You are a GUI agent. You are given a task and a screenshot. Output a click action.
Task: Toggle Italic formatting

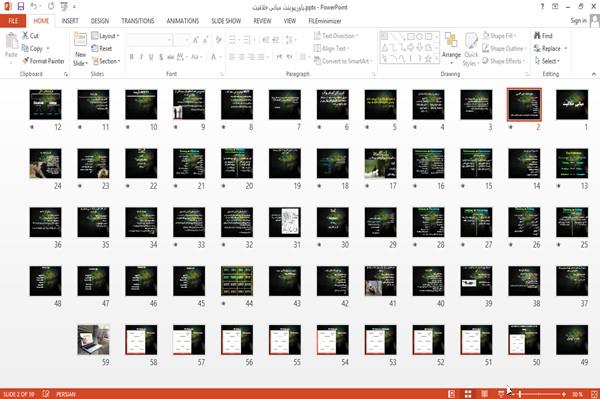coord(141,57)
